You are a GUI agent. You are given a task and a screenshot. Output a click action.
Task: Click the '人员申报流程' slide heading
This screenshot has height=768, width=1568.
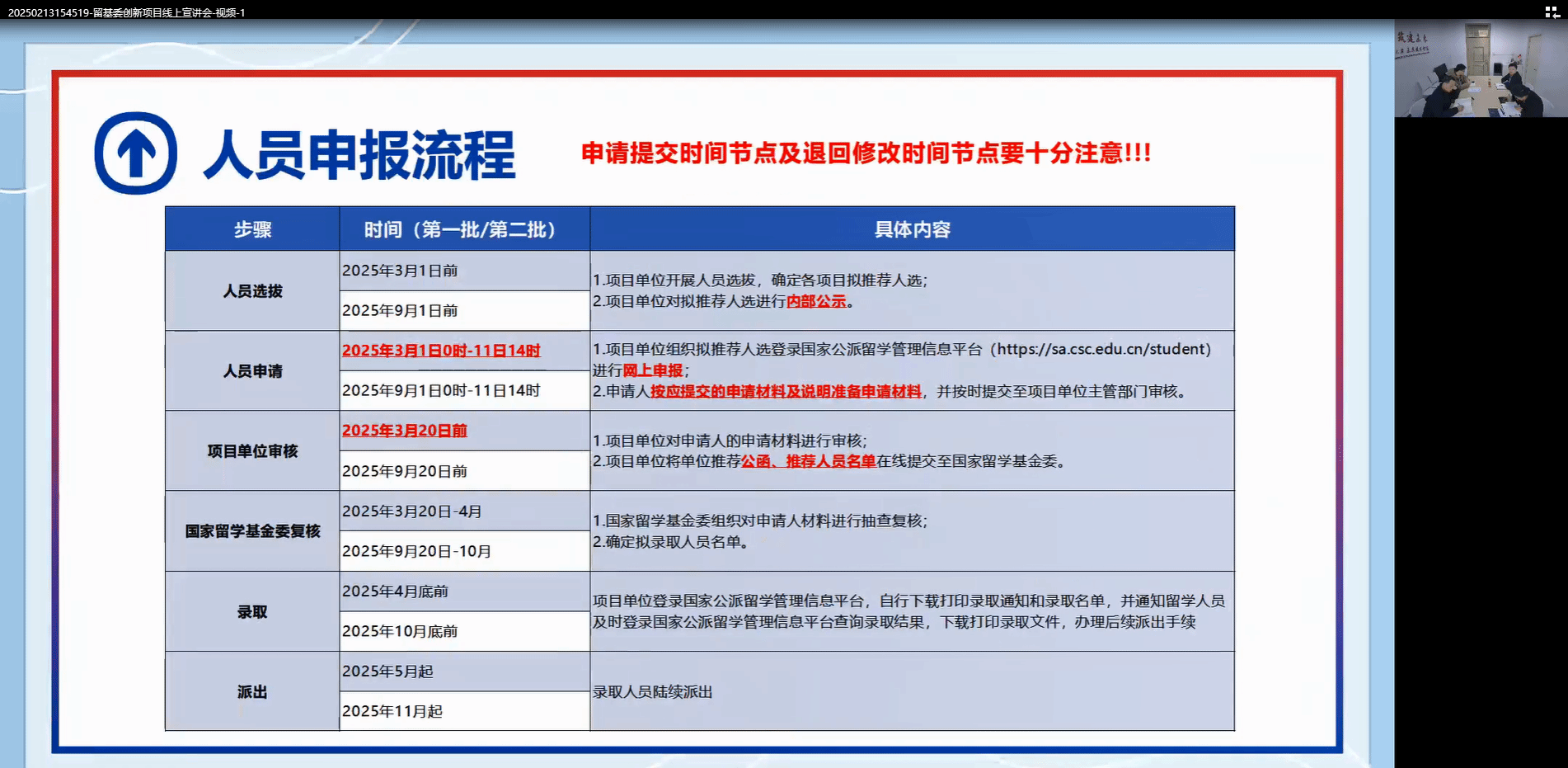coord(359,155)
